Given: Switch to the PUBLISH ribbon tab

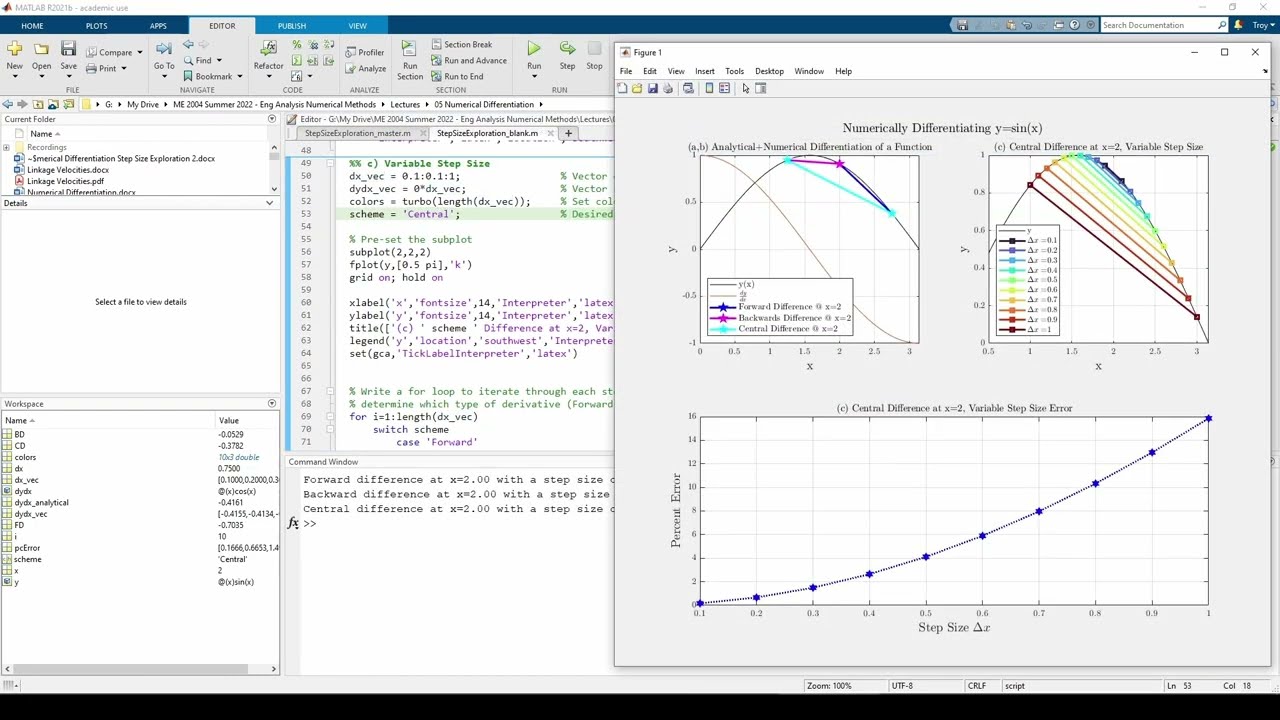Looking at the screenshot, I should (x=292, y=25).
